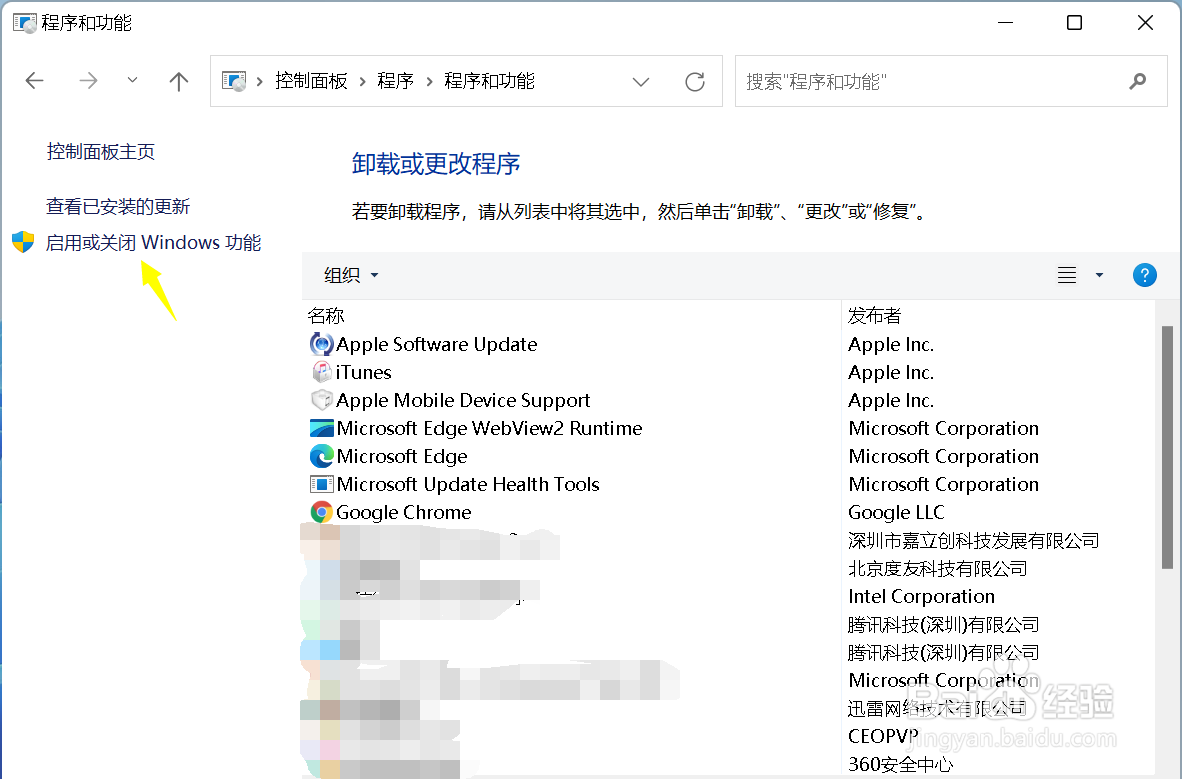Click the magnifier search icon

[1138, 81]
